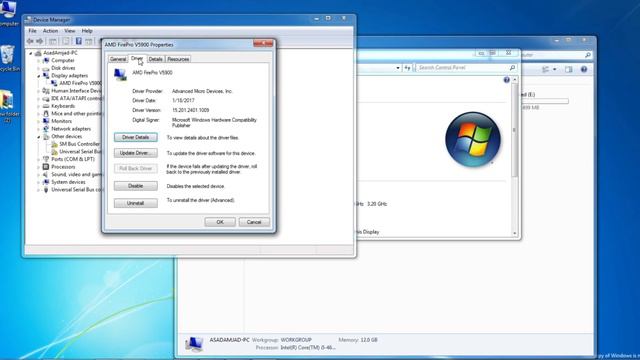Select the Driver tab
Viewport: 640px width, 360px height.
[x=137, y=58]
